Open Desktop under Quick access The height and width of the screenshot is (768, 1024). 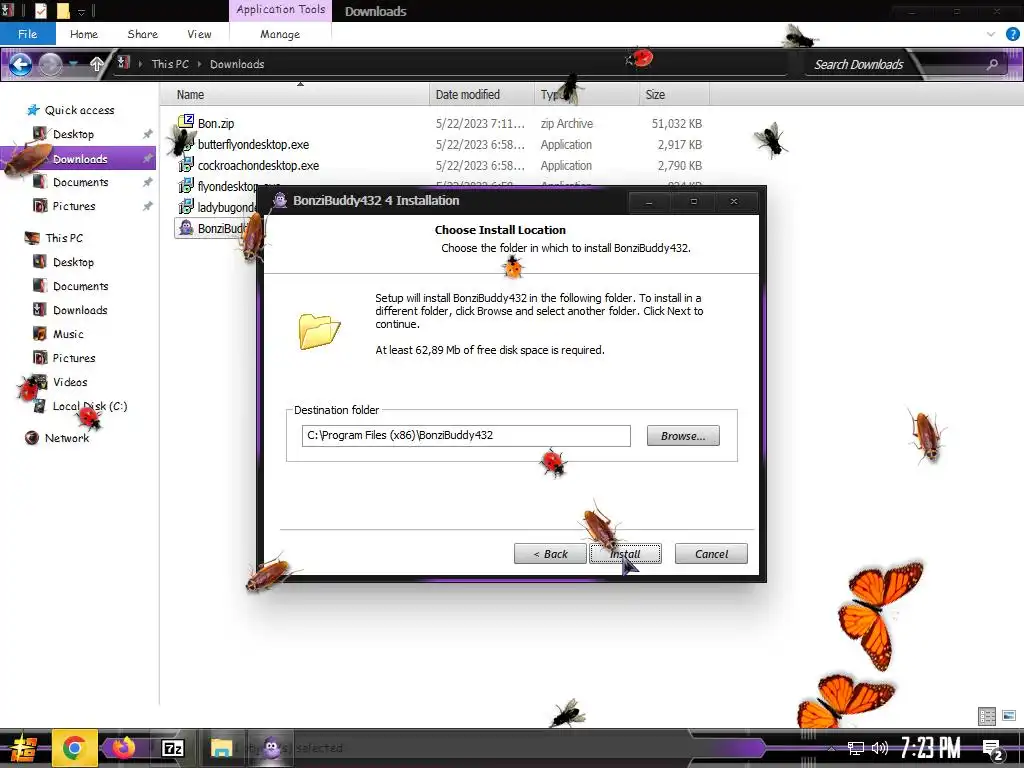point(73,134)
